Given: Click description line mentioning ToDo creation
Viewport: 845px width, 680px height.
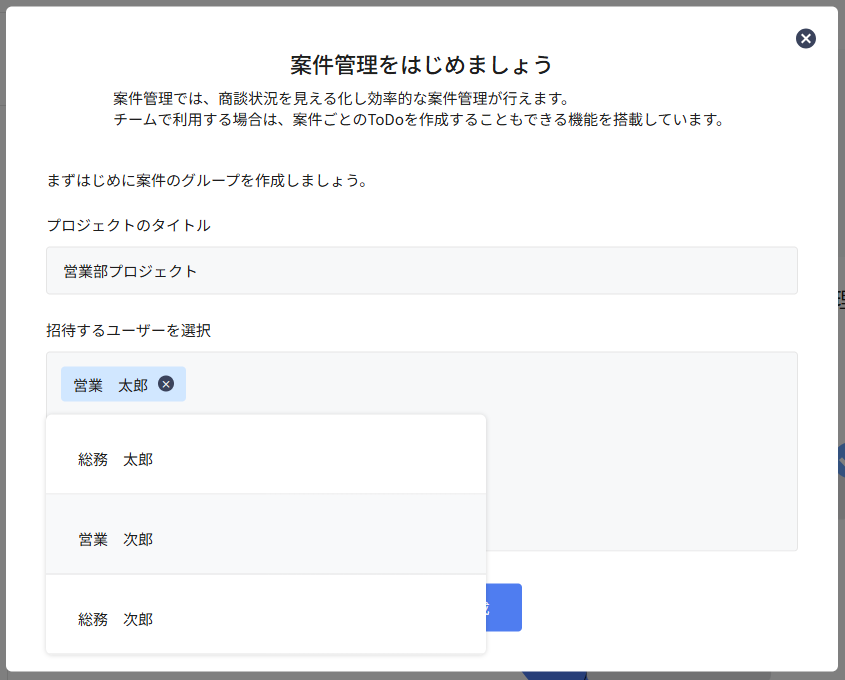Looking at the screenshot, I should click(x=417, y=120).
